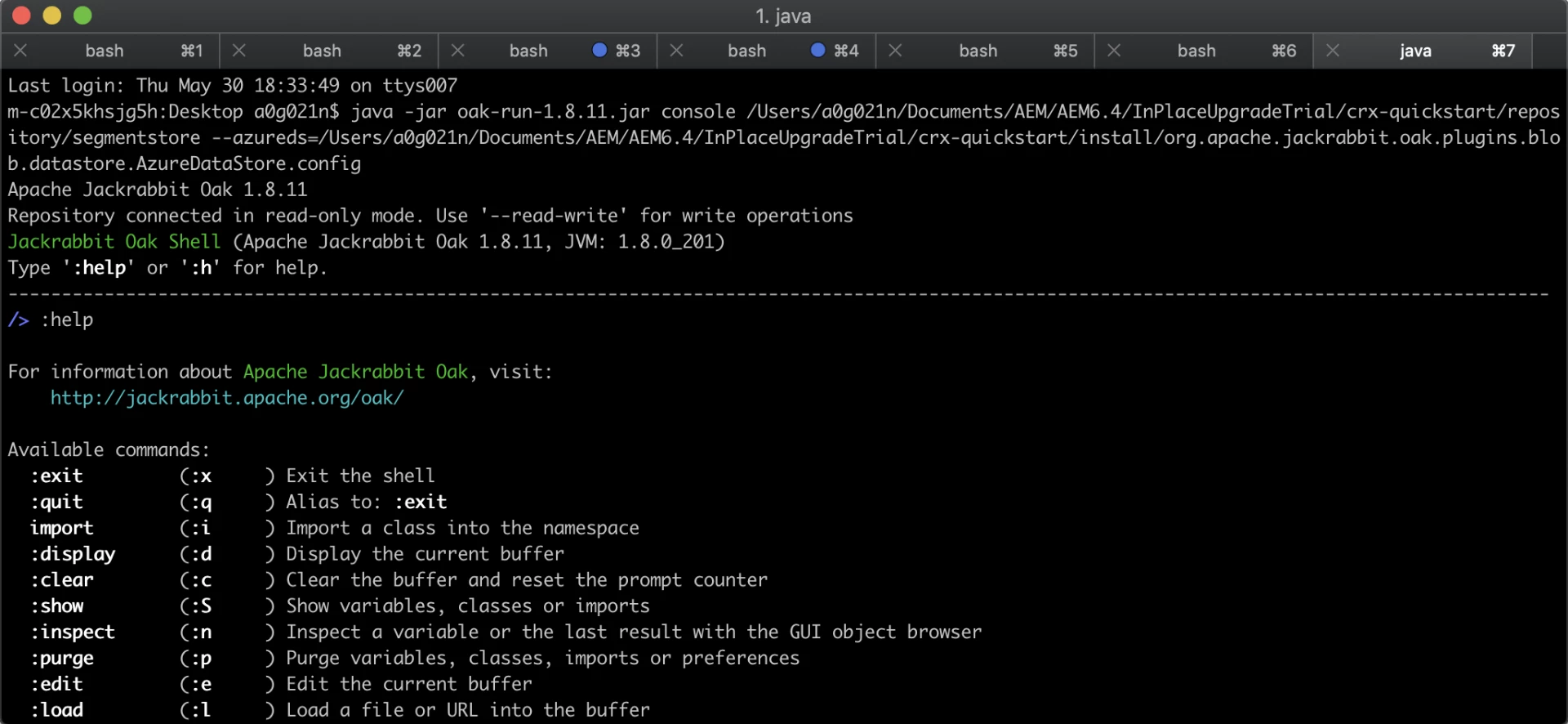Click the blue activity dot on tab ⌘4
The image size is (1568, 724).
click(817, 50)
